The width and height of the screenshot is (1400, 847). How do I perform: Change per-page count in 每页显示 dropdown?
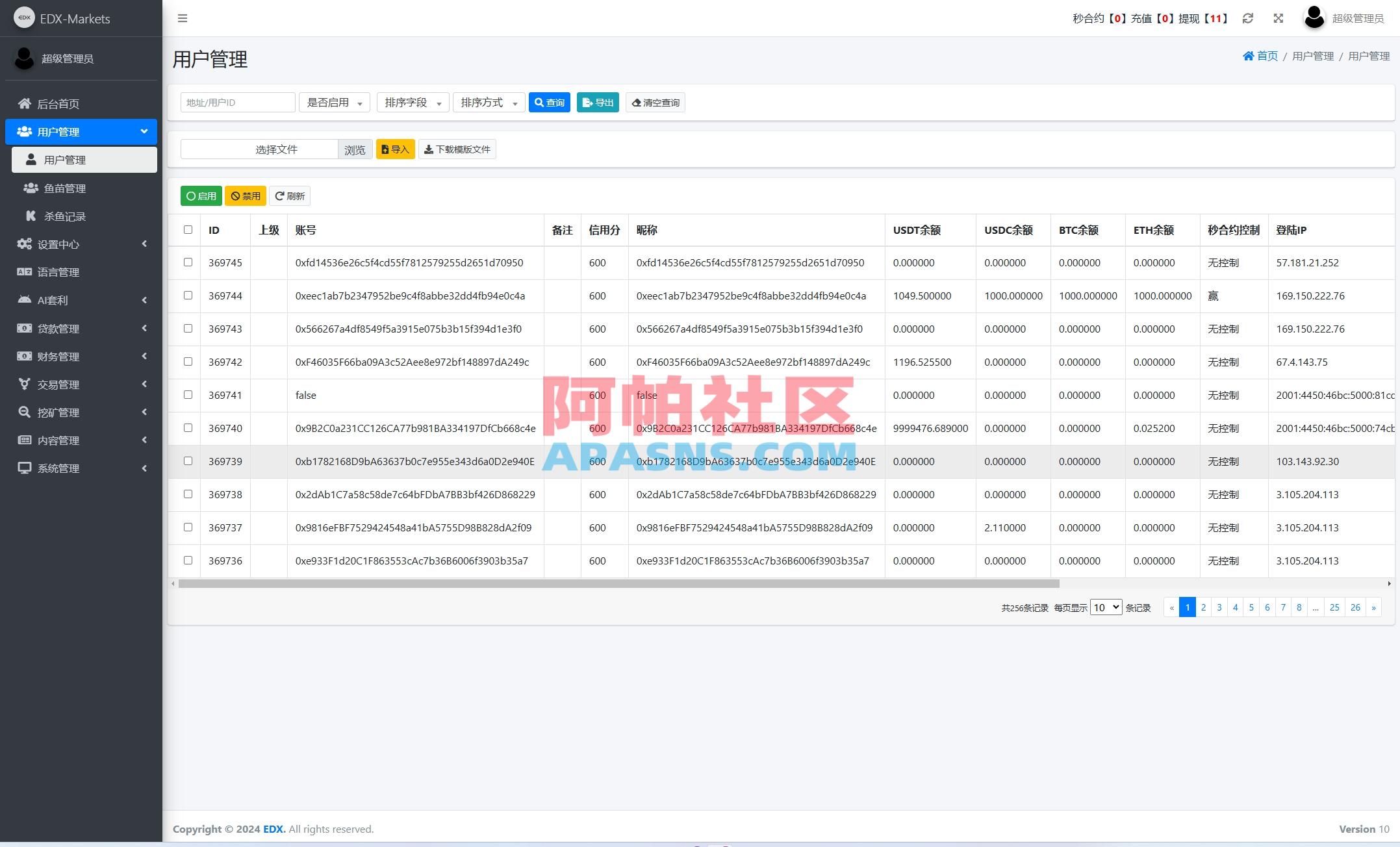pyautogui.click(x=1105, y=607)
